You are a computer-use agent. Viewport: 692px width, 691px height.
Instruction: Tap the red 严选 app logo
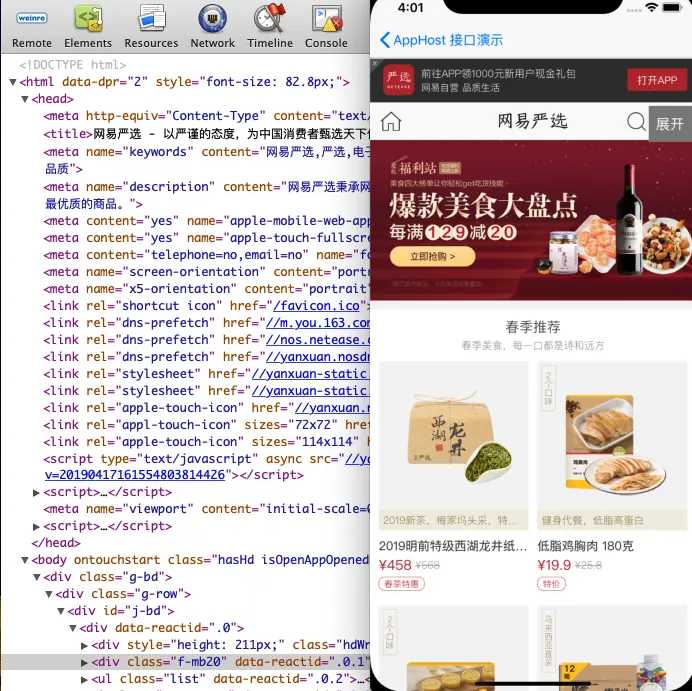[398, 80]
